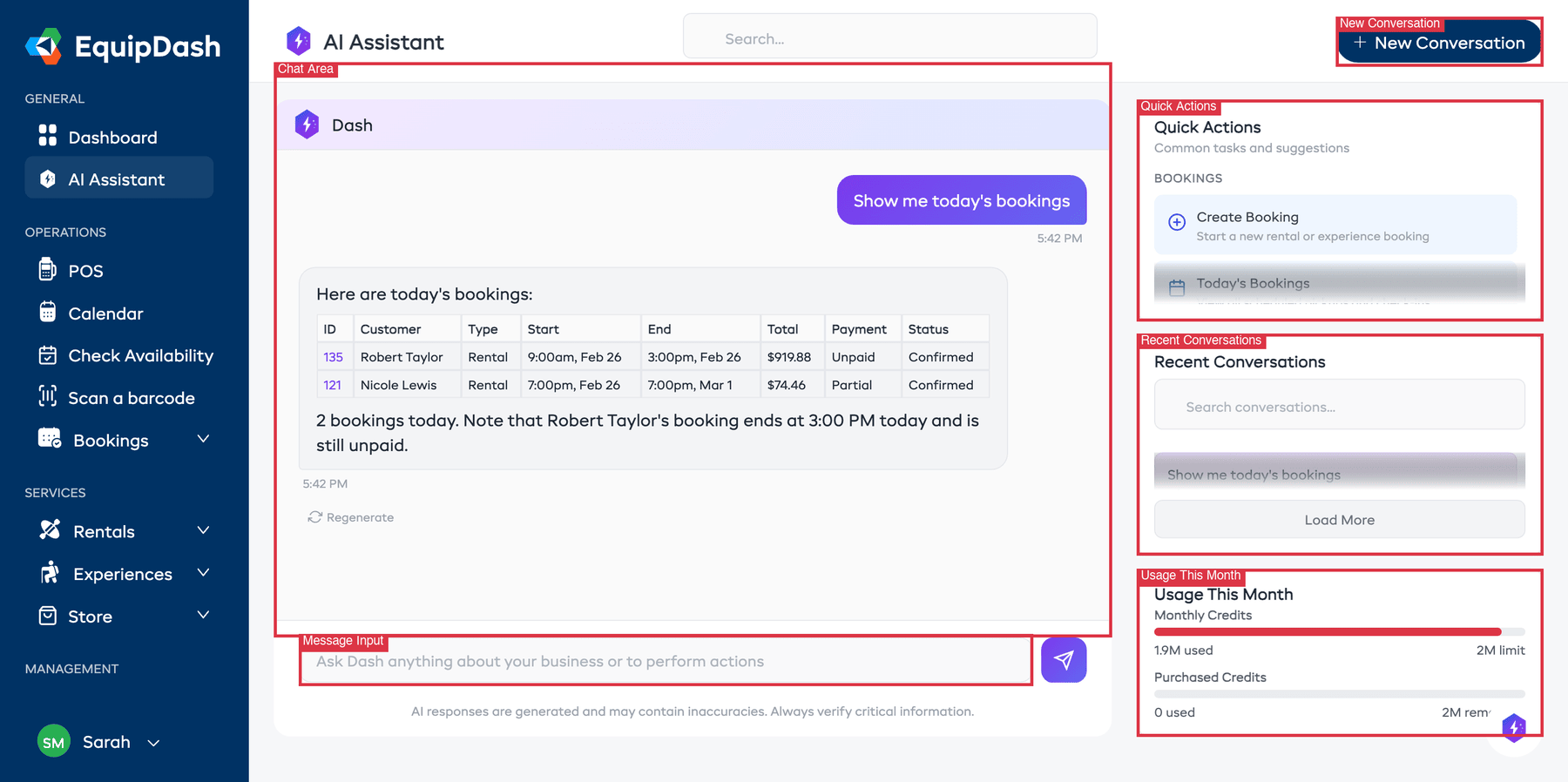Image resolution: width=1568 pixels, height=782 pixels.
Task: Expand the Rentals submenu chevron
Action: [x=203, y=530]
